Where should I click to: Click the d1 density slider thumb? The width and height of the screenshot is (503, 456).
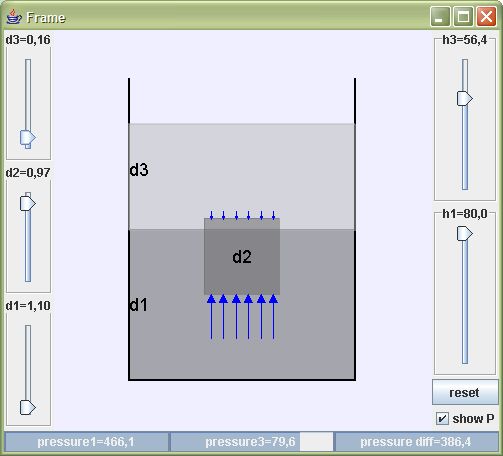coord(28,407)
